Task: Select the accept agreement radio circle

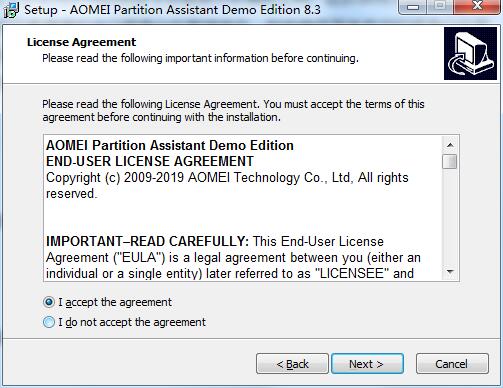Action: [49, 302]
